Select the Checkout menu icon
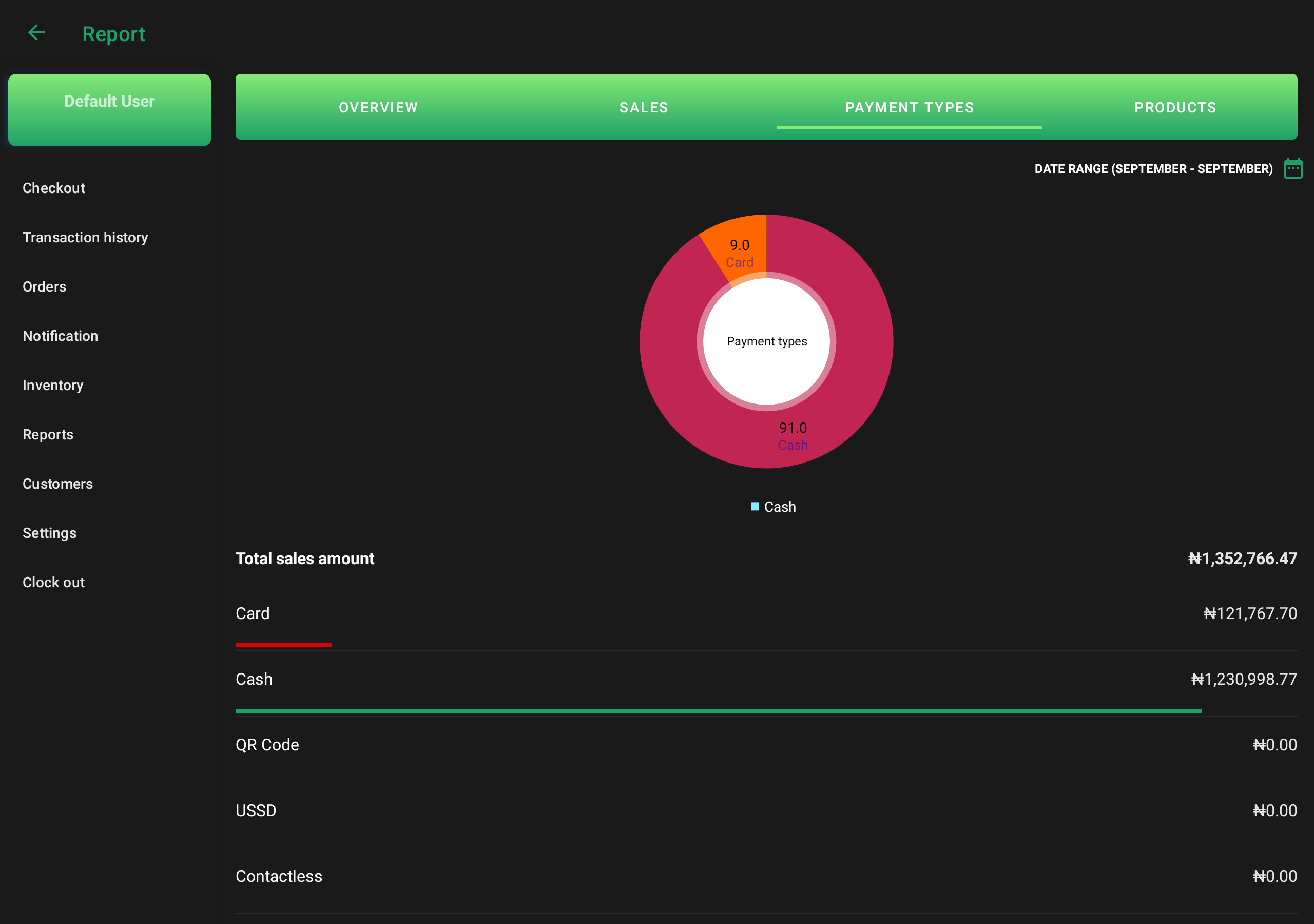 pos(54,188)
